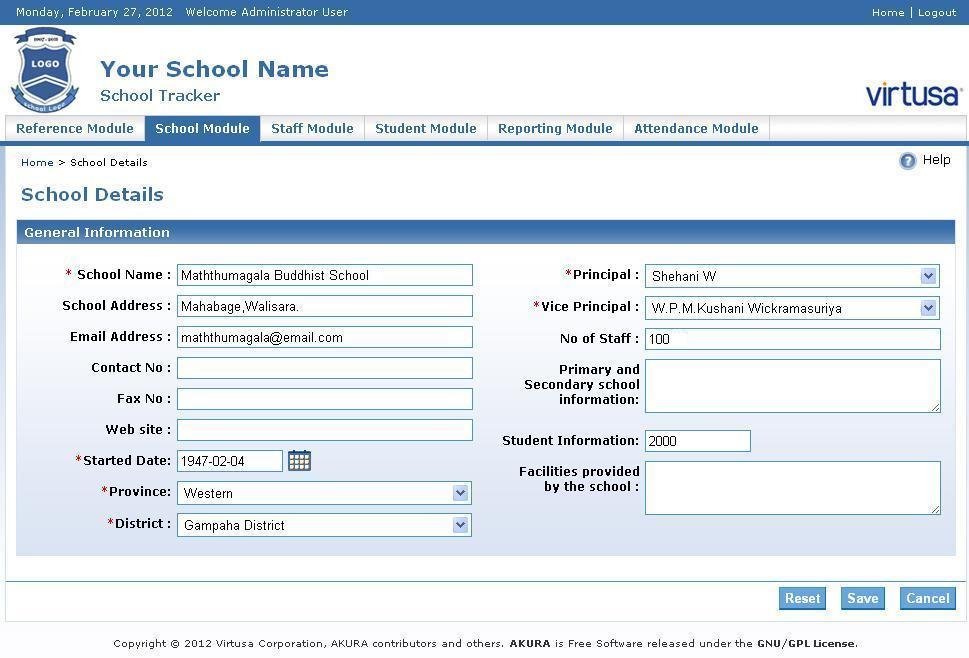The image size is (969, 658).
Task: Open the Student Module tab
Action: click(x=425, y=128)
